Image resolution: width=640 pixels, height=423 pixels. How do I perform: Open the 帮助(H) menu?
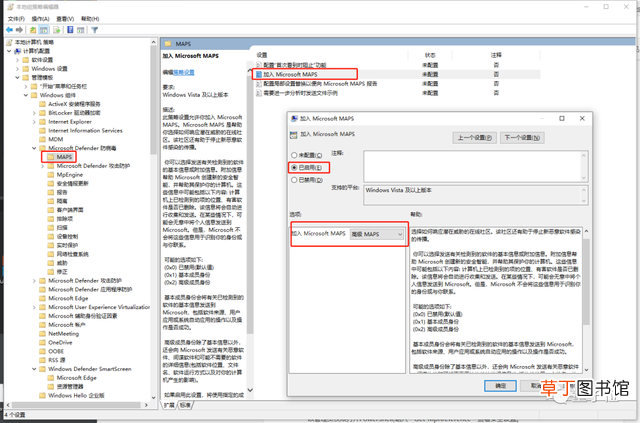point(90,19)
